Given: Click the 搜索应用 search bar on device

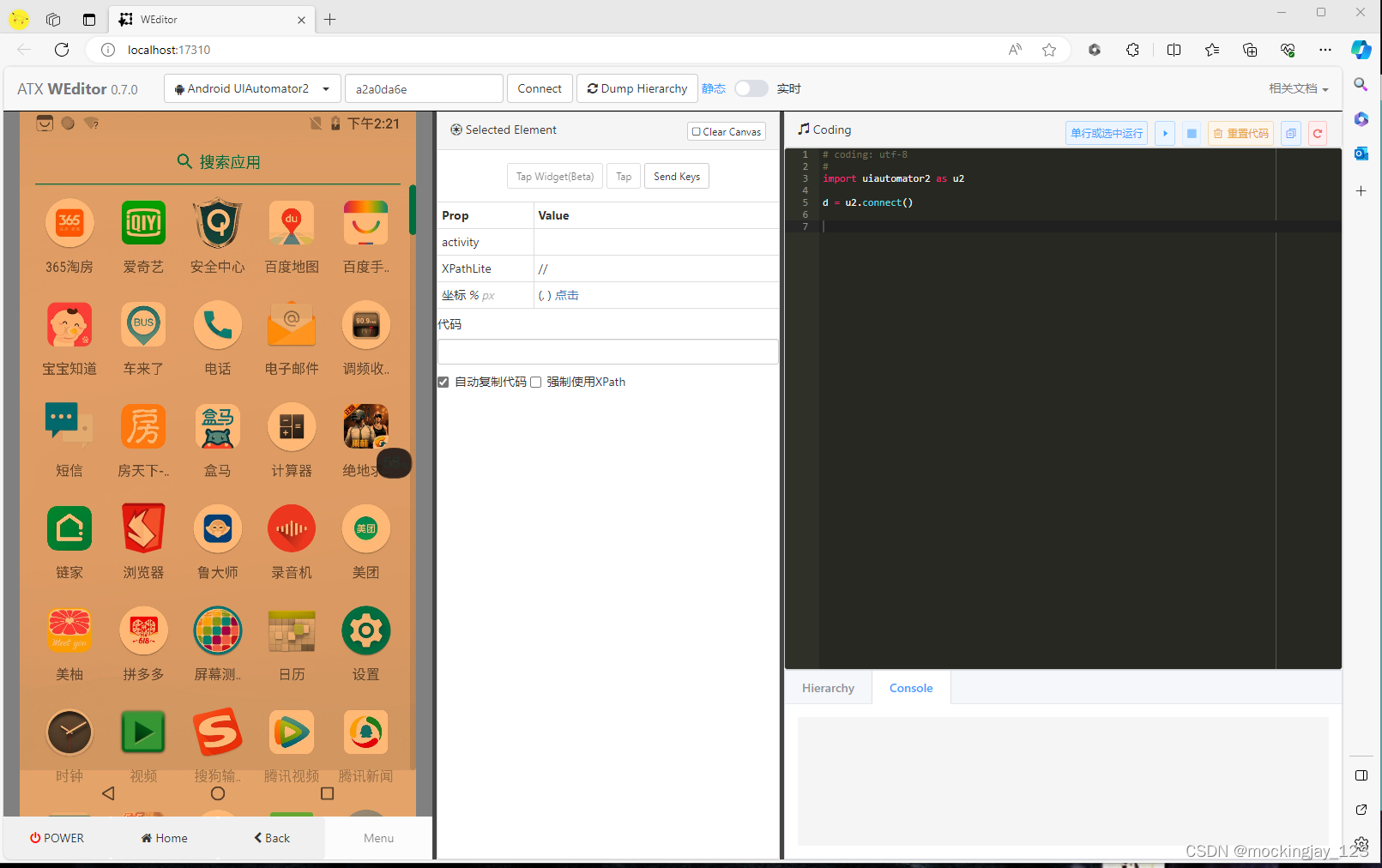Looking at the screenshot, I should coord(218,161).
